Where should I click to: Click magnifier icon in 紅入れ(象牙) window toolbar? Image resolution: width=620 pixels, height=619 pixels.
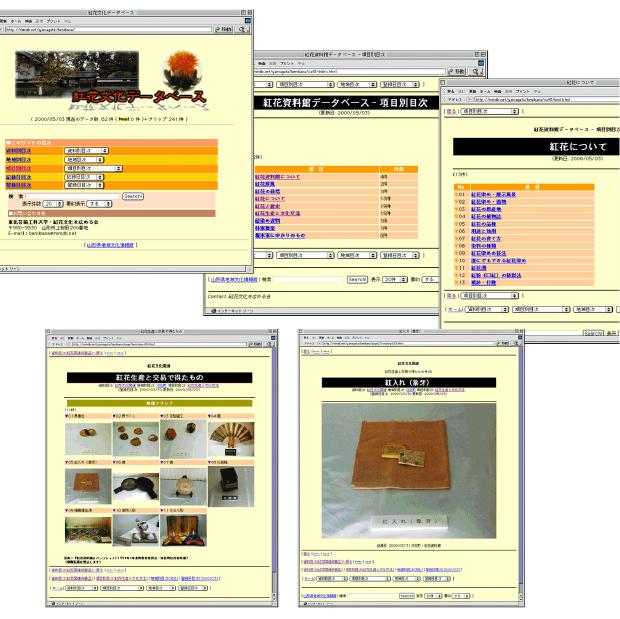point(514,344)
